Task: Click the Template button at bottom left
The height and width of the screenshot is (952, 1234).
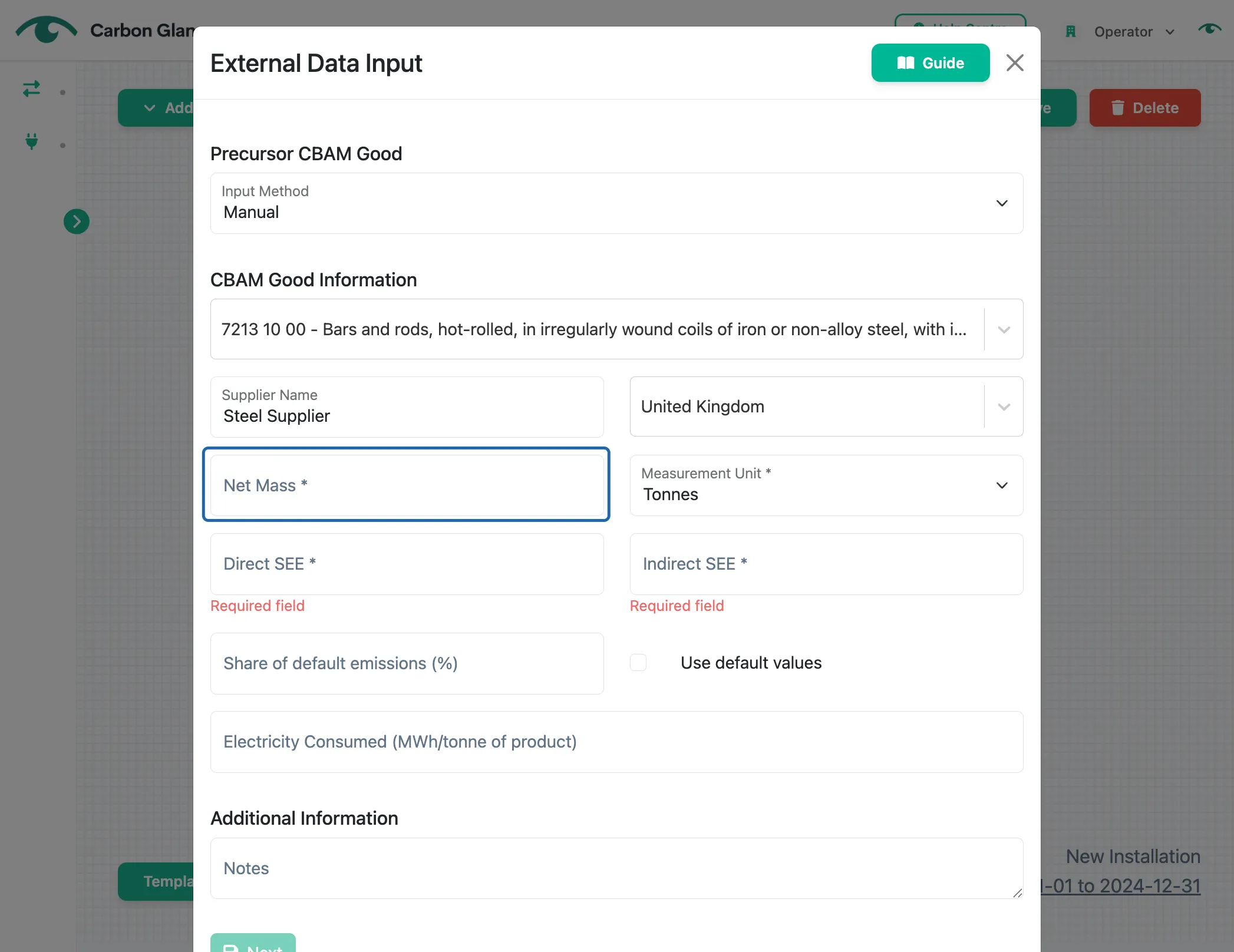Action: click(157, 881)
